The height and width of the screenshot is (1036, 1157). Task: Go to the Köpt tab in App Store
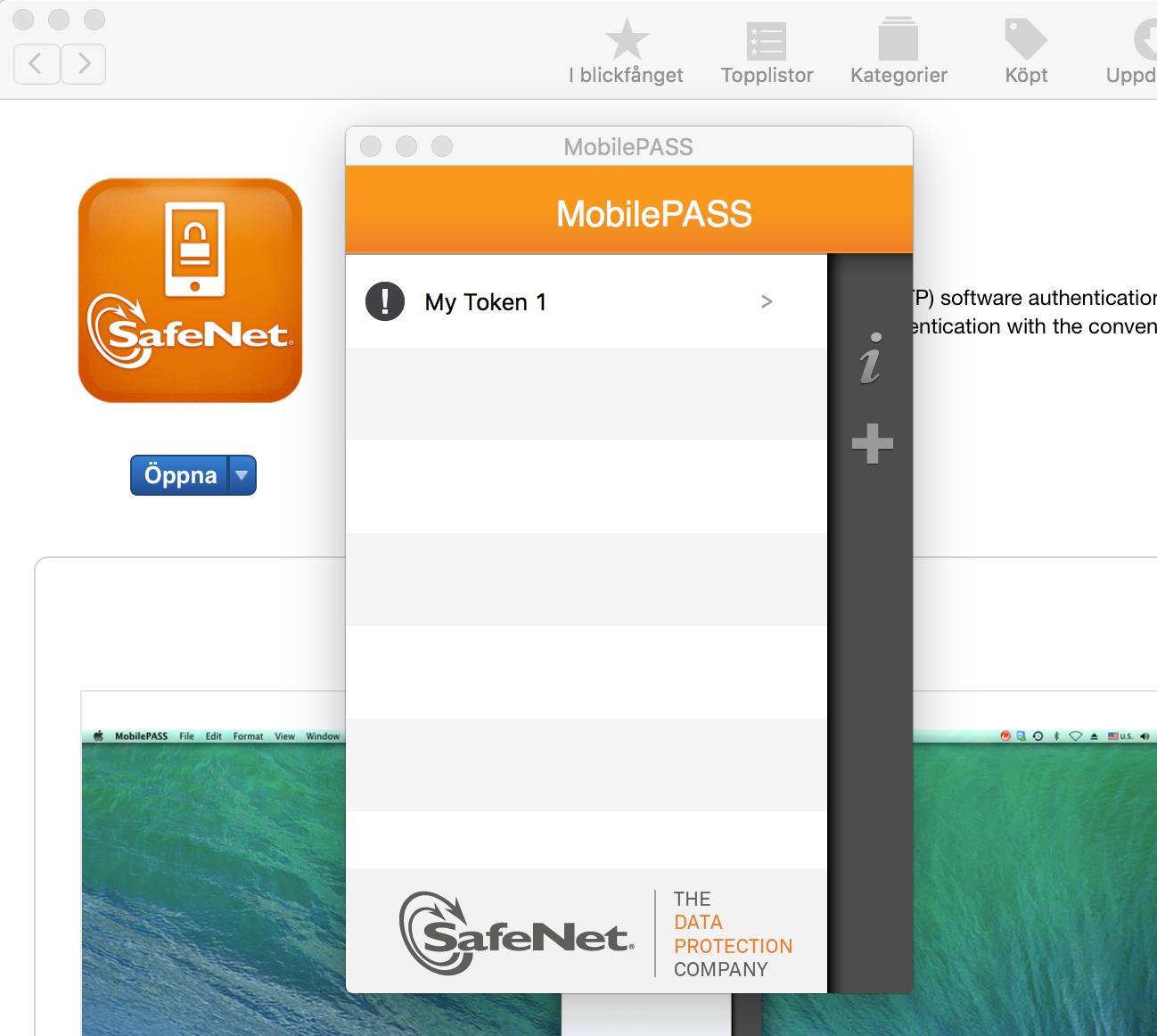(x=1026, y=53)
